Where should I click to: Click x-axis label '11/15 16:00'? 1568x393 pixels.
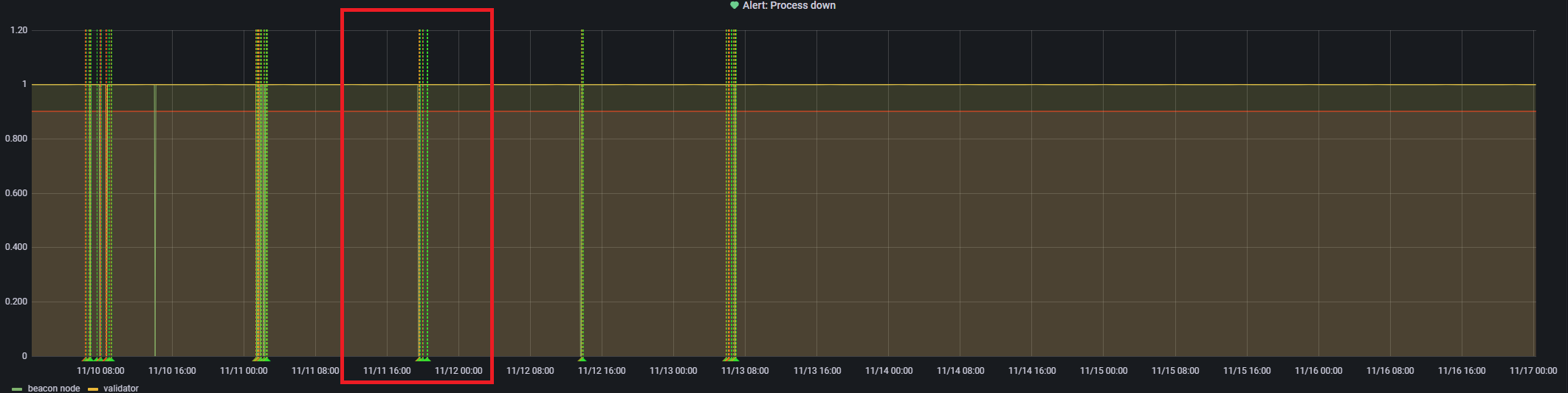1247,371
